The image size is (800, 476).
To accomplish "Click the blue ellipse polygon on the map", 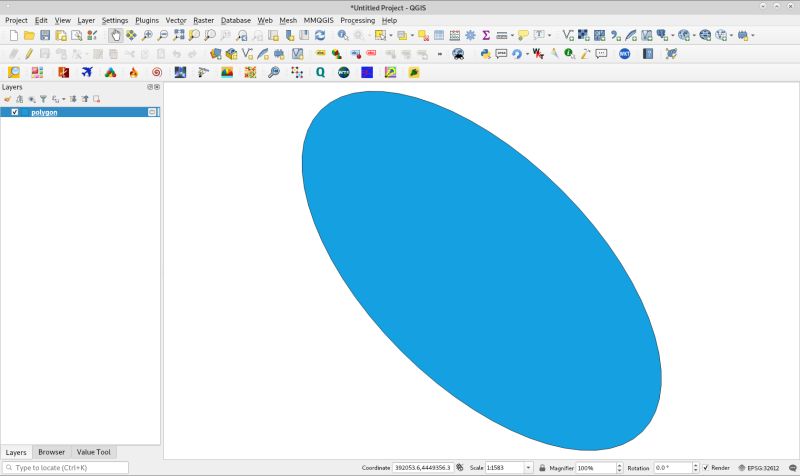I will point(482,270).
